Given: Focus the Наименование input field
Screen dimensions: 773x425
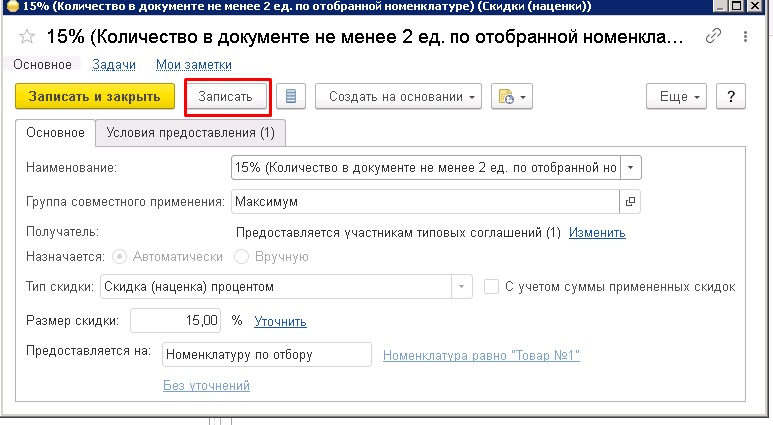Looking at the screenshot, I should point(425,168).
